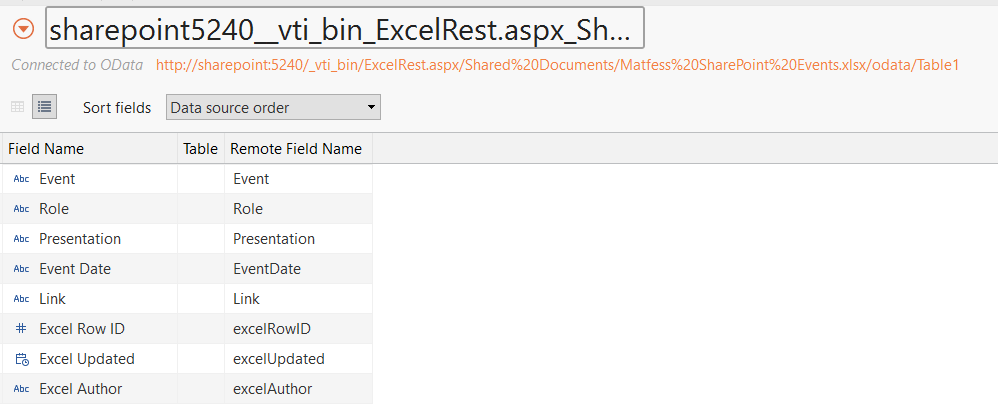Edit the data source name field
The image size is (998, 406).
[x=345, y=28]
